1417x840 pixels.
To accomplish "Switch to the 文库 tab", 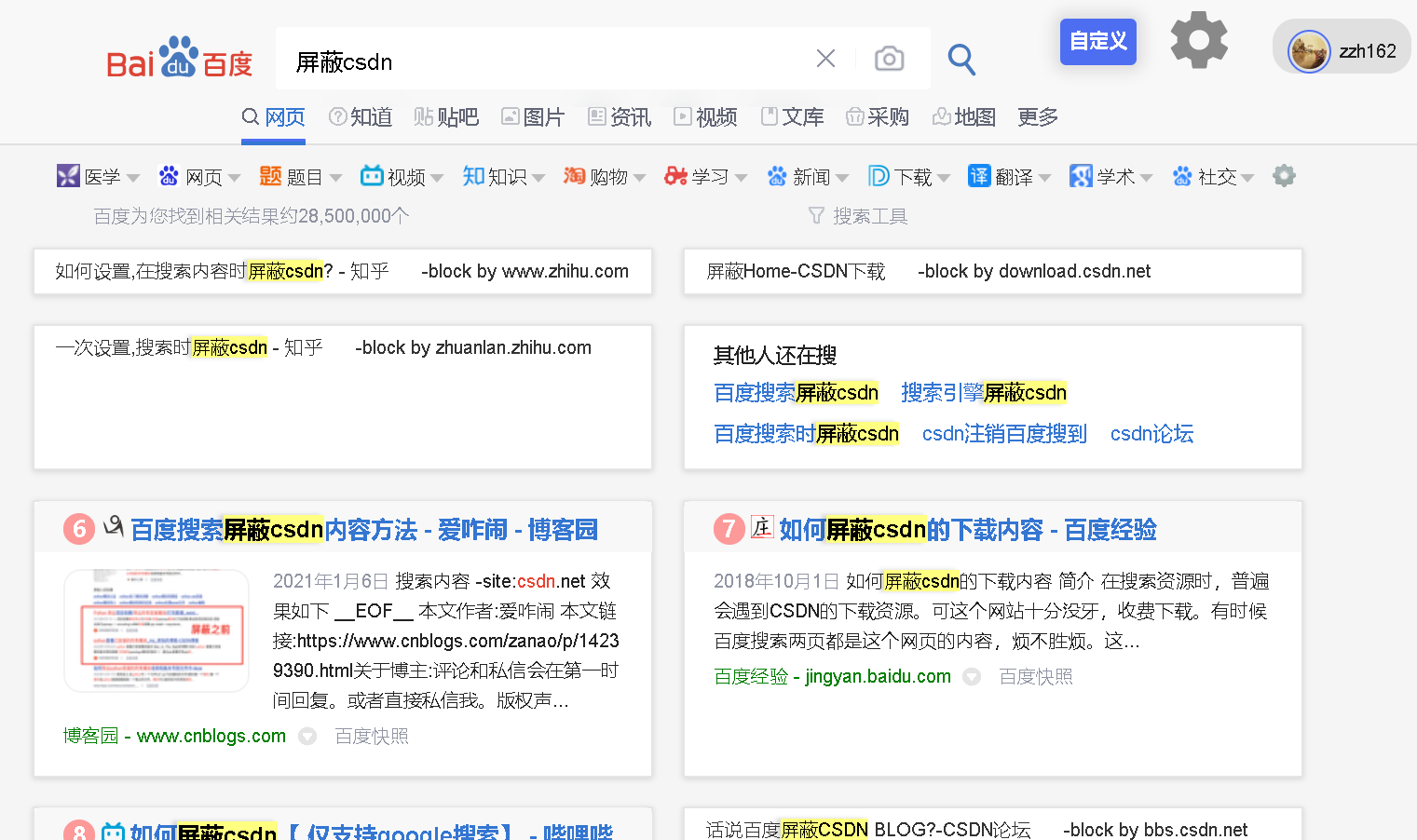I will coord(792,117).
